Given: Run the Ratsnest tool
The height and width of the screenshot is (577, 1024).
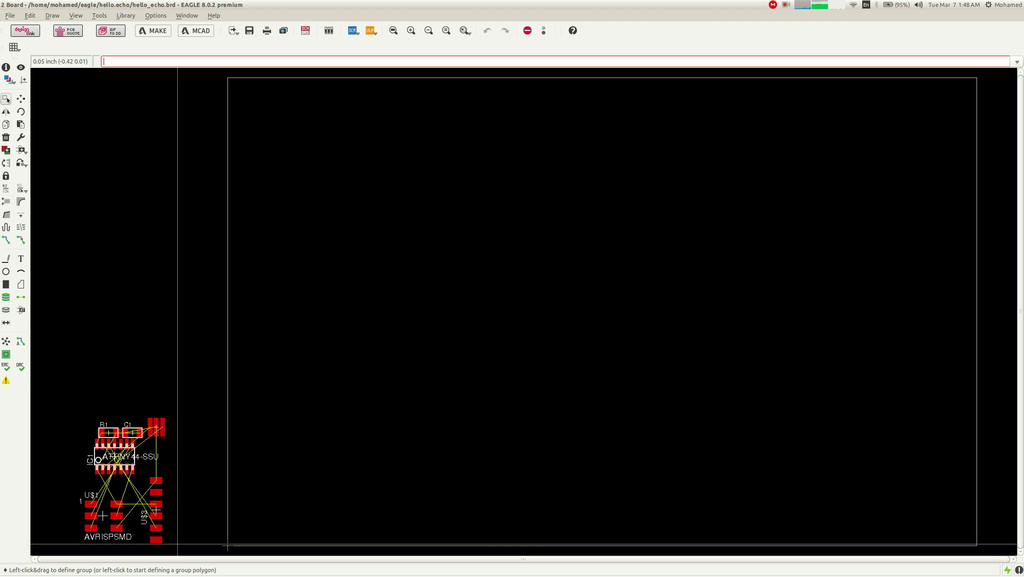Looking at the screenshot, I should (x=6, y=341).
